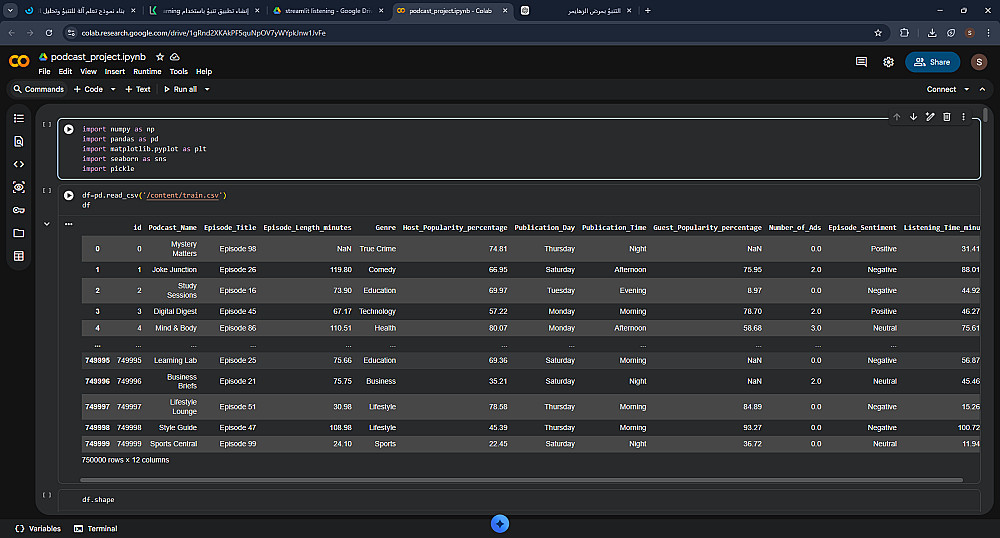This screenshot has height=538, width=1000.
Task: Open Secrets key icon in sidebar
Action: (x=18, y=210)
